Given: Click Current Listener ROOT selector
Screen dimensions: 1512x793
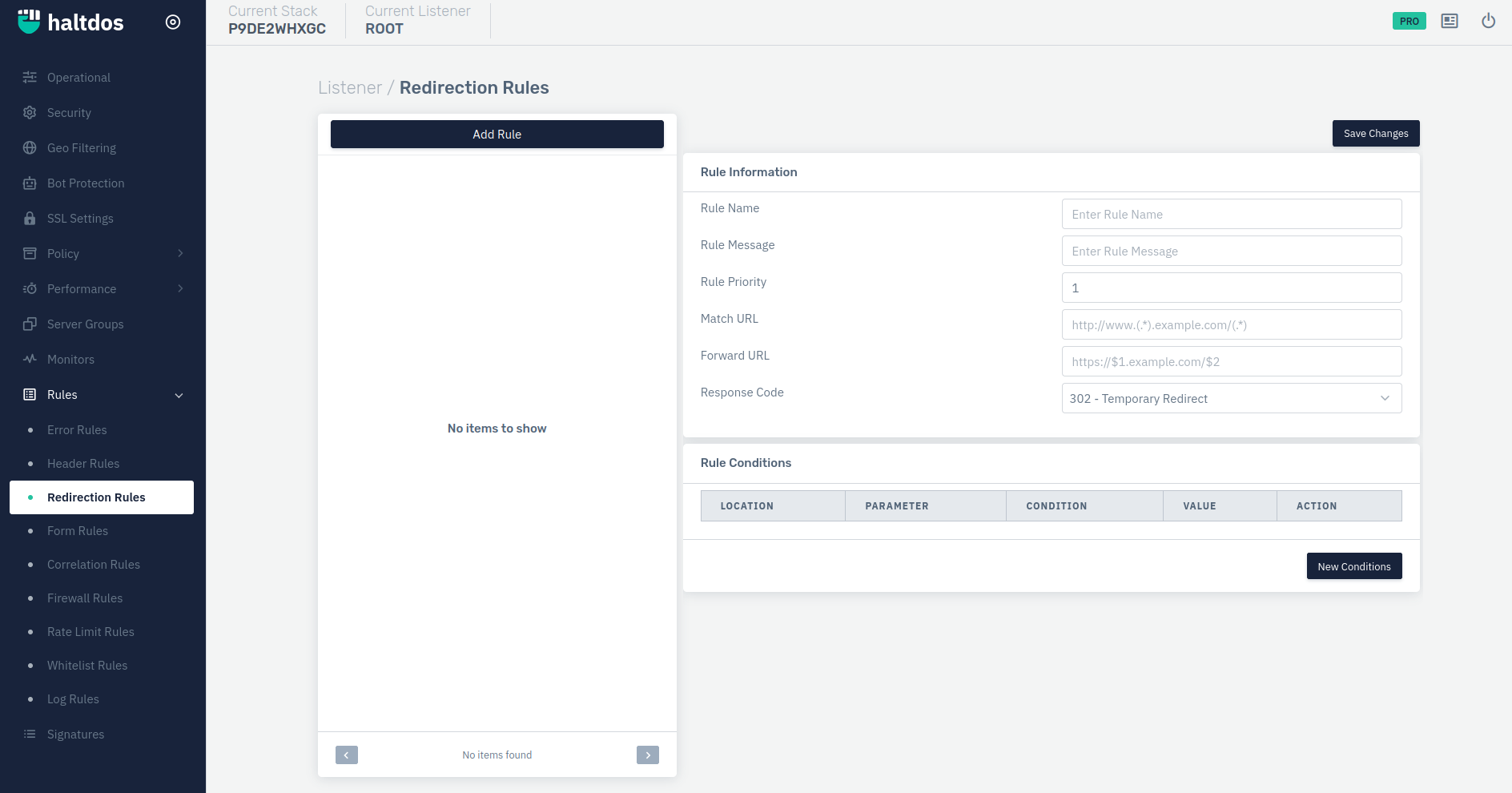Looking at the screenshot, I should 418,20.
